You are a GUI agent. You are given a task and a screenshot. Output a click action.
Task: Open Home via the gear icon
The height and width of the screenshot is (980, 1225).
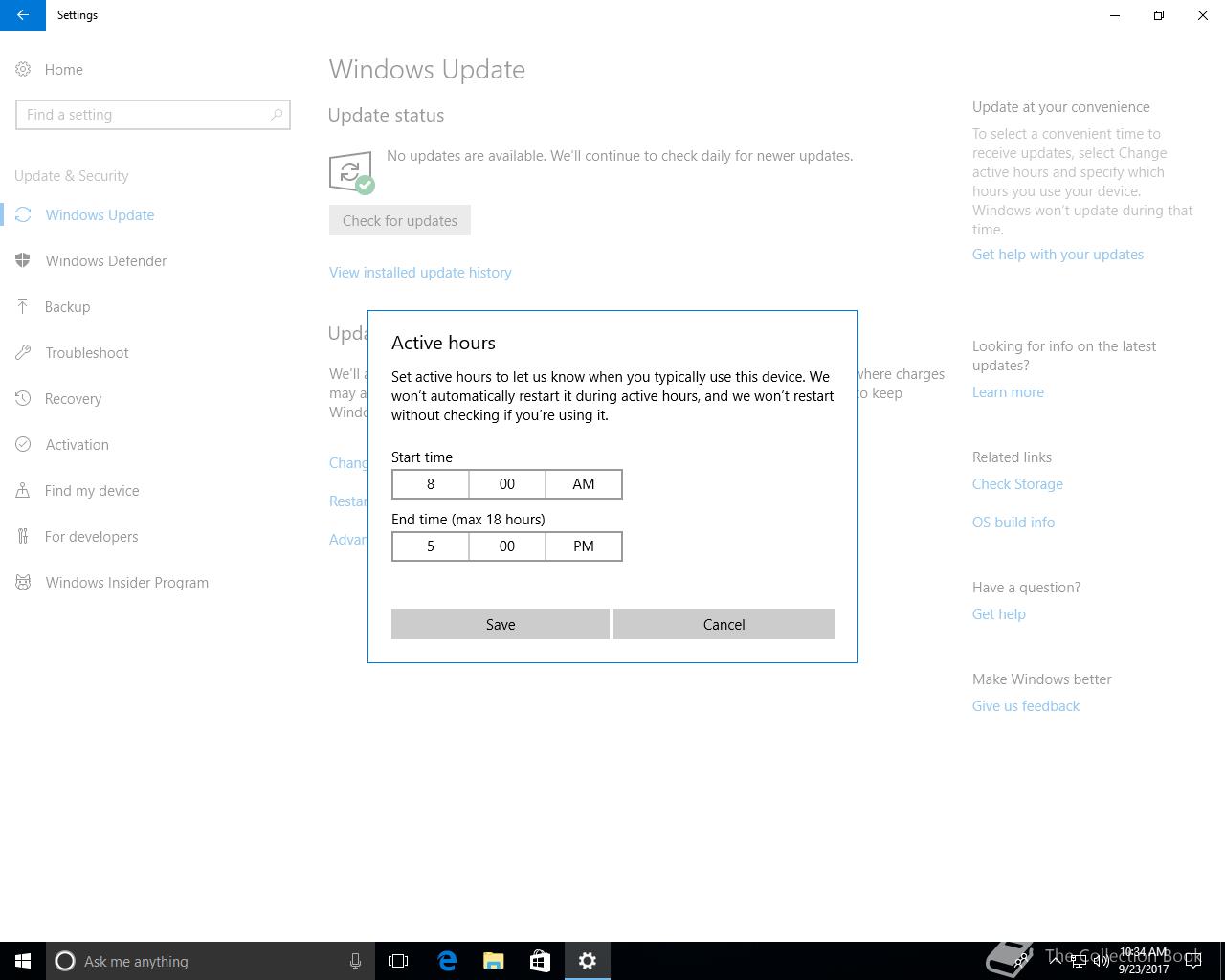click(x=23, y=69)
